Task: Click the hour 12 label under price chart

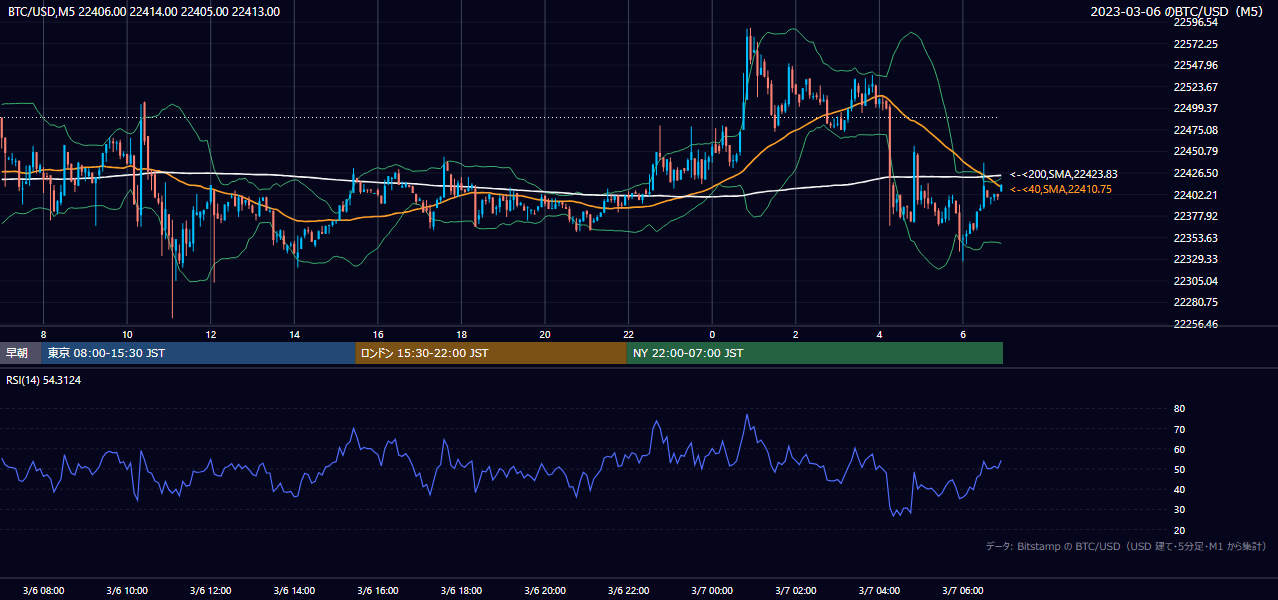Action: coord(210,334)
